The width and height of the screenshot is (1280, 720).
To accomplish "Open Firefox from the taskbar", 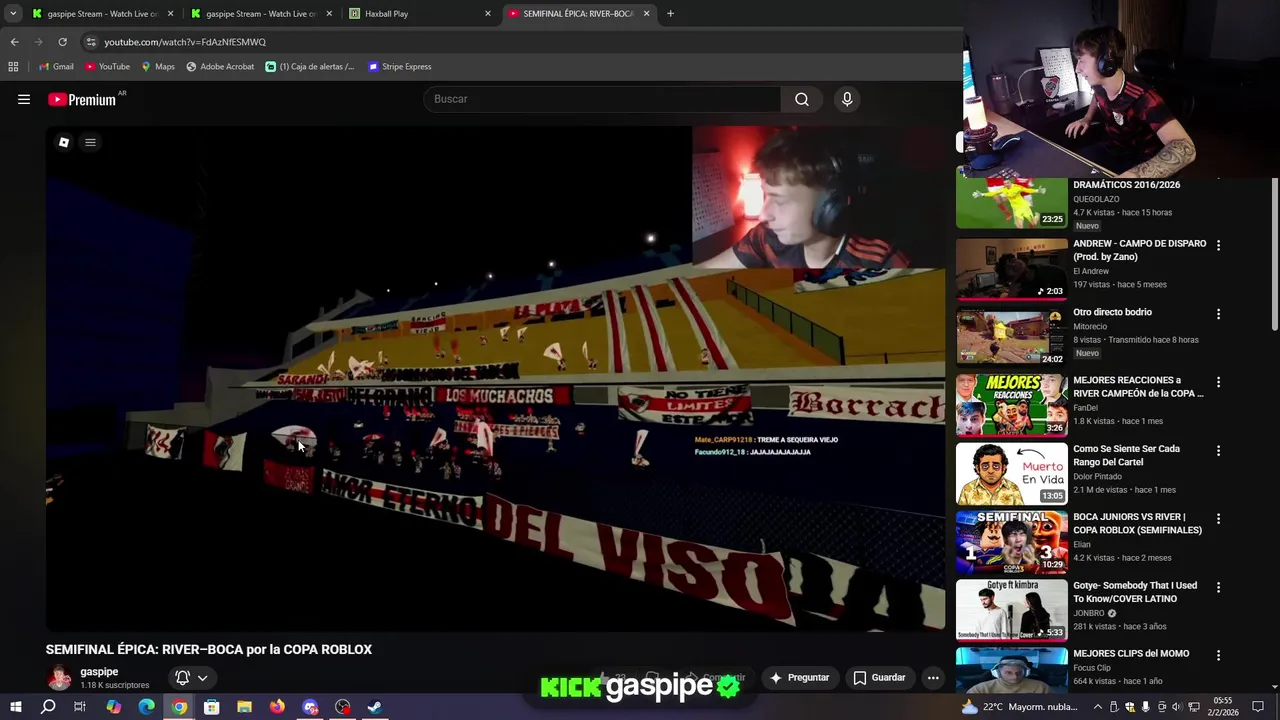I will (277, 707).
